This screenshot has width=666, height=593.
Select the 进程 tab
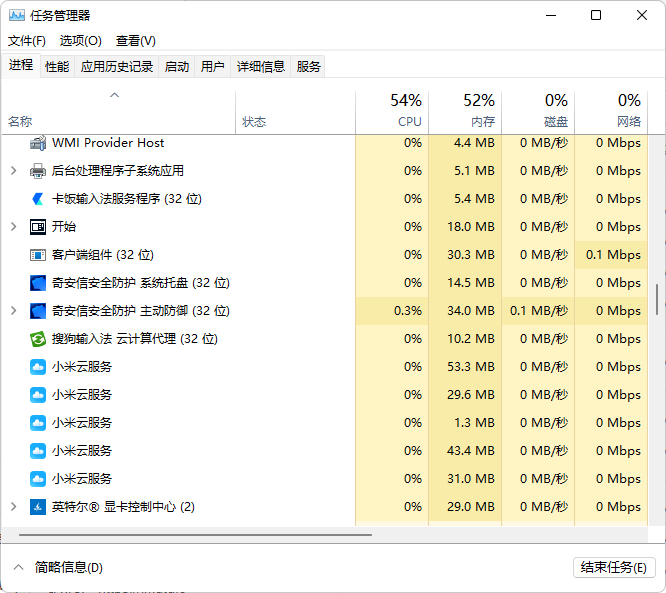(x=21, y=65)
